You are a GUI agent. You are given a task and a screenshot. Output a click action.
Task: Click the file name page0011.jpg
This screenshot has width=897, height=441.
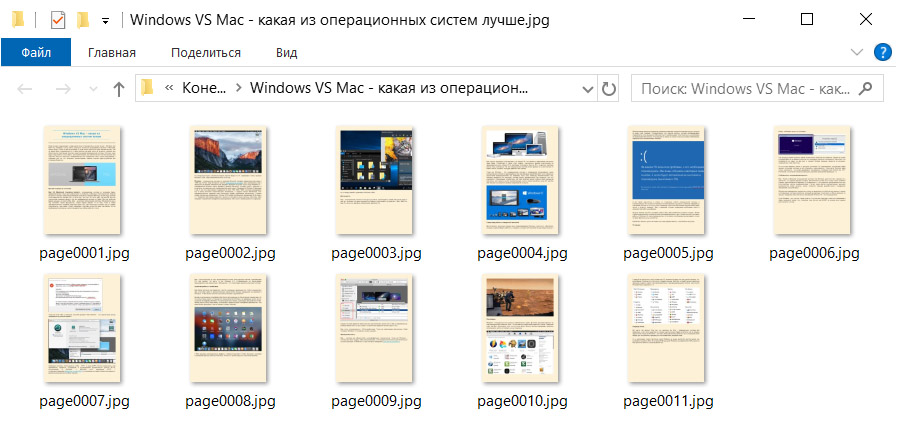[x=668, y=402]
